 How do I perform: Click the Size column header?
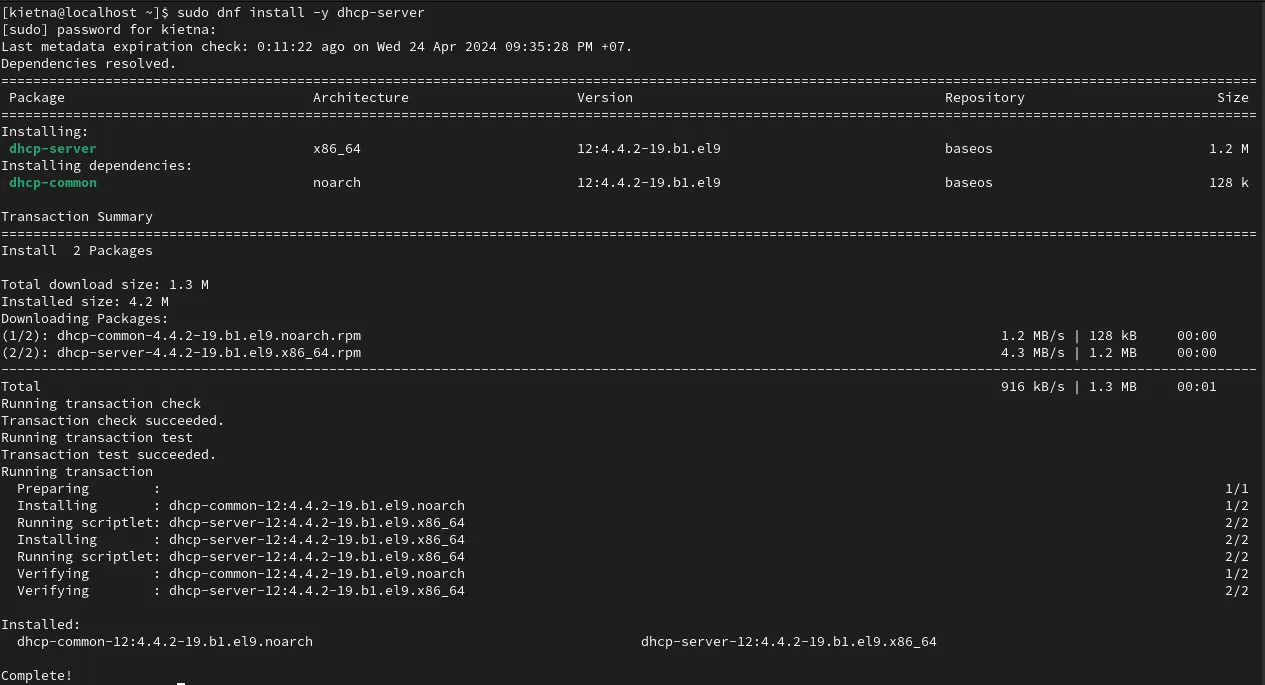click(x=1233, y=98)
